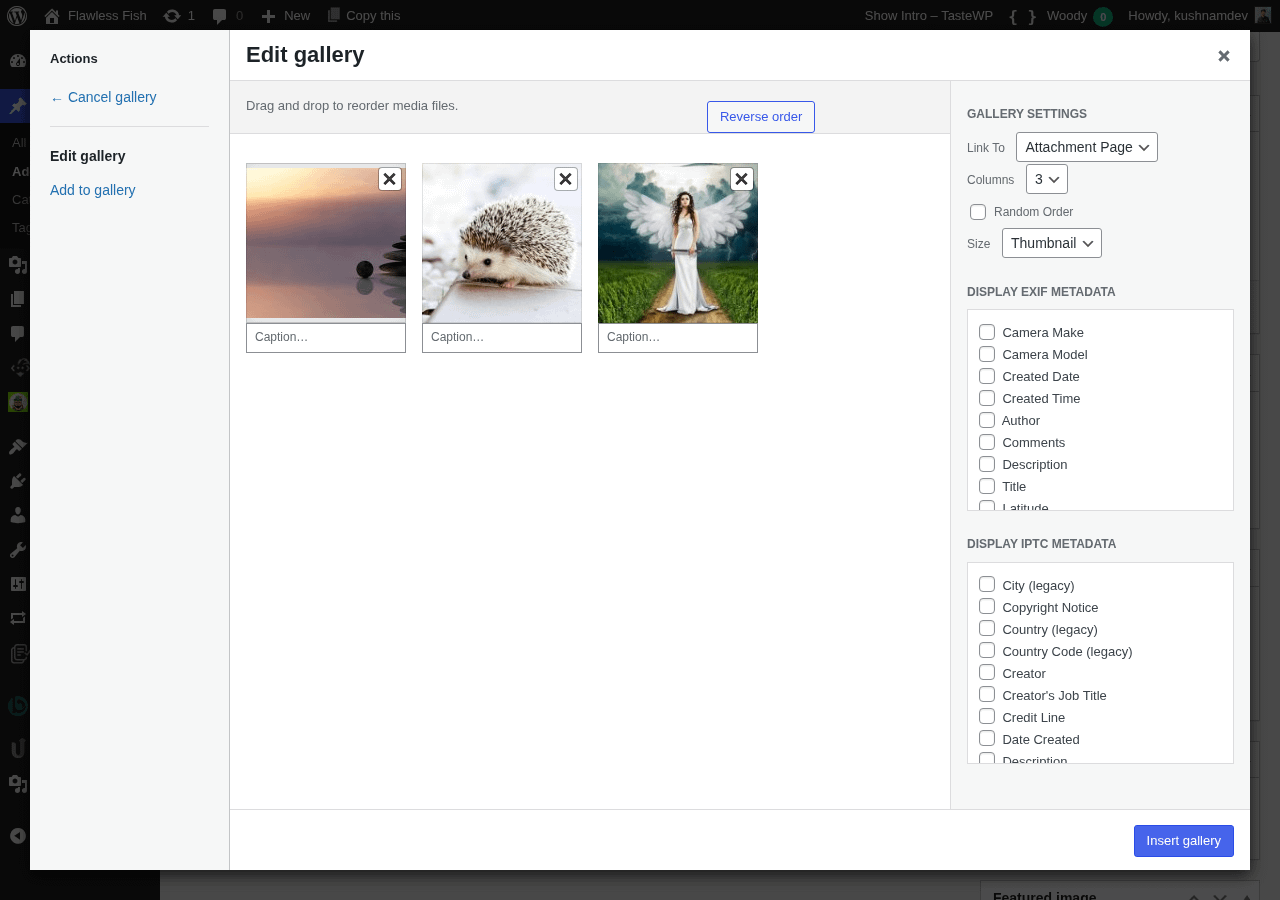Open the Size dropdown set to Thumbnail
This screenshot has height=900, width=1280.
1051,242
